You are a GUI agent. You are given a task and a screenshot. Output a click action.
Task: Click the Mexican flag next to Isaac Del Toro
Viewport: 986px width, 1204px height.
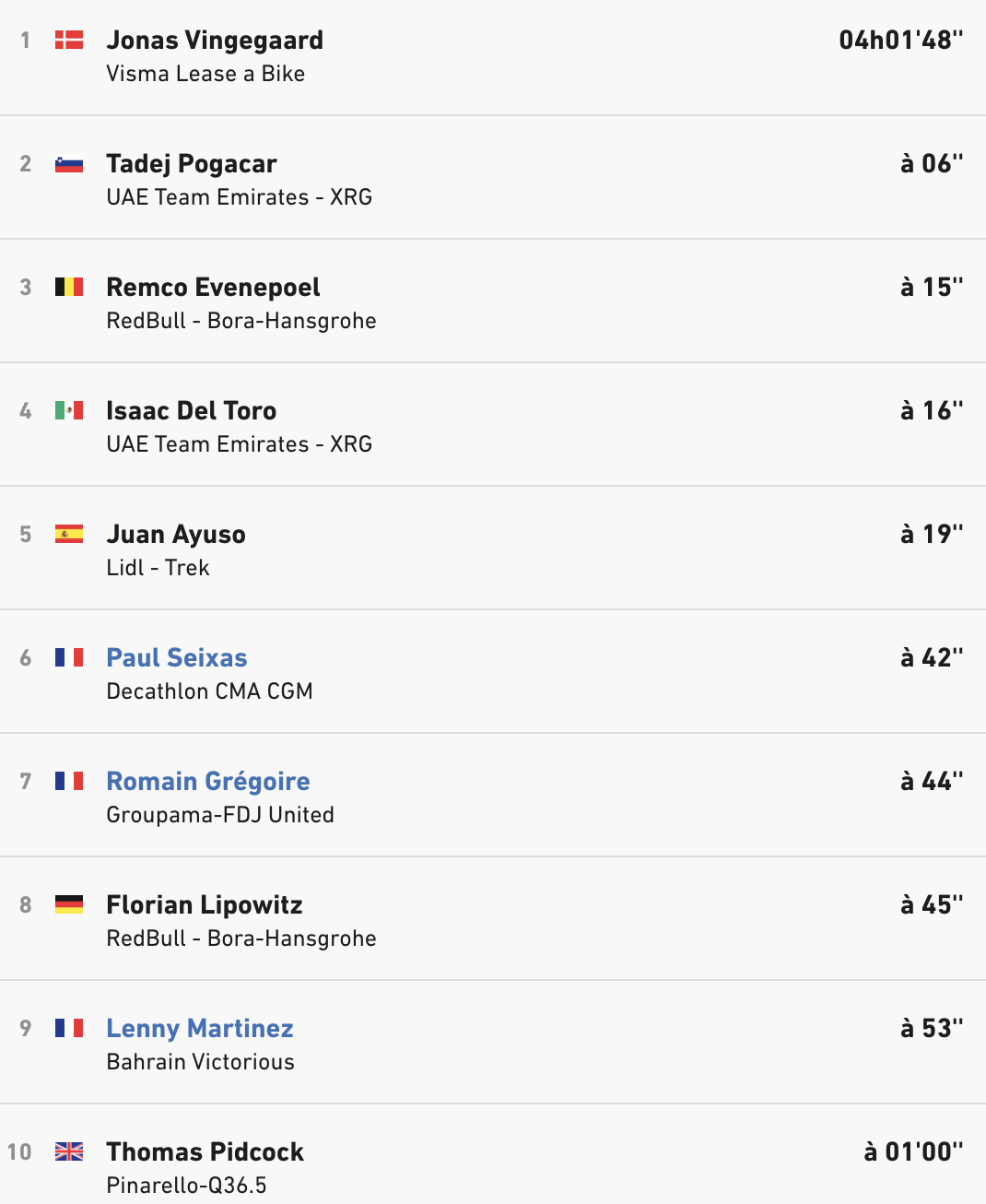coord(69,410)
